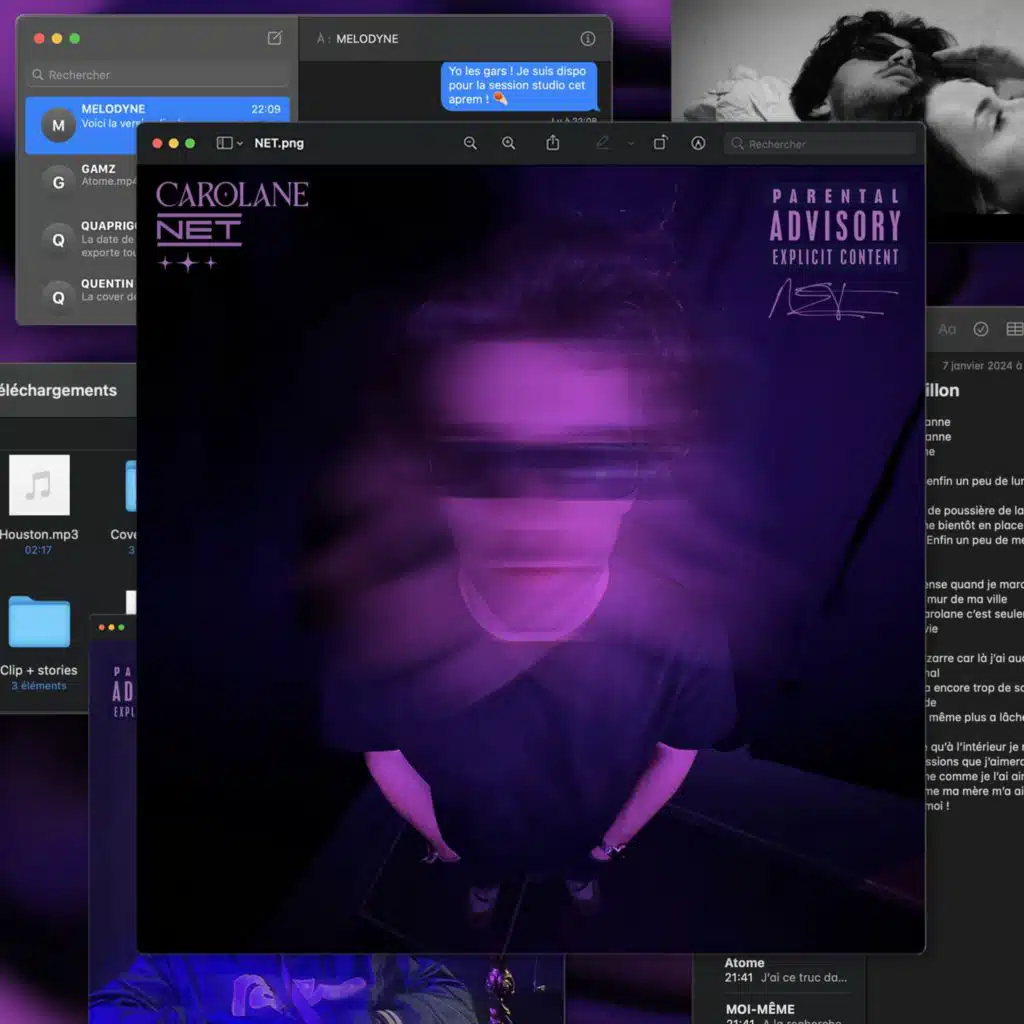Open the MELODYNE conversation info details
The image size is (1024, 1024).
point(588,39)
